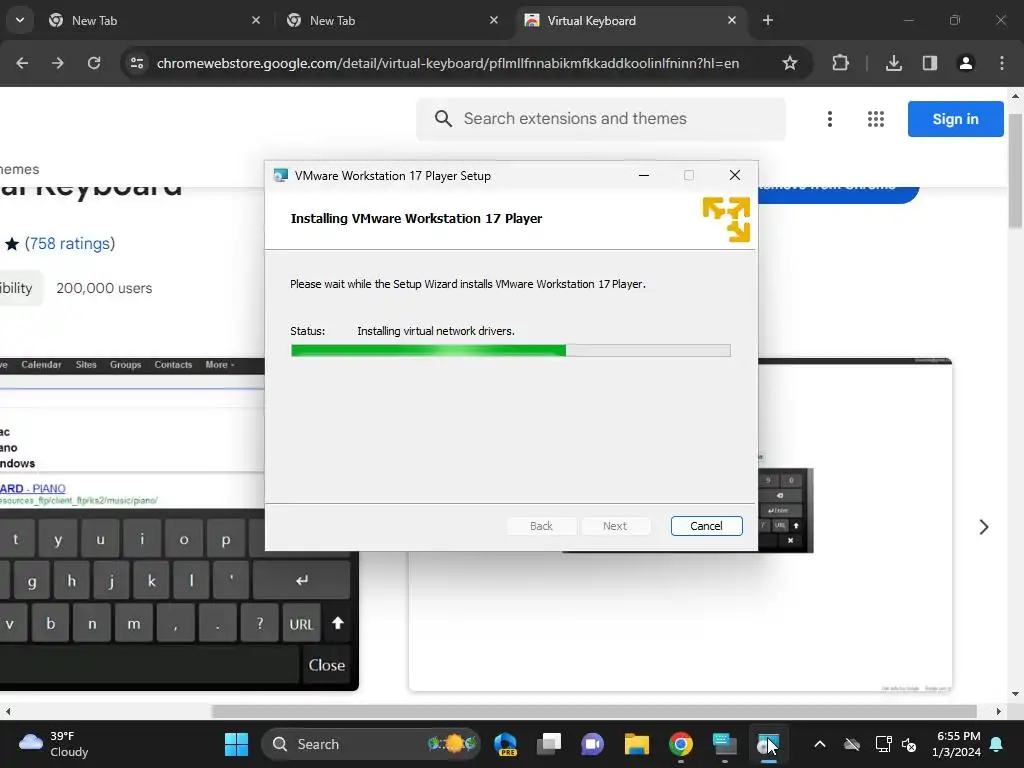Open Chrome downloads icon
Screen dimensions: 1024x768
pos(893,63)
